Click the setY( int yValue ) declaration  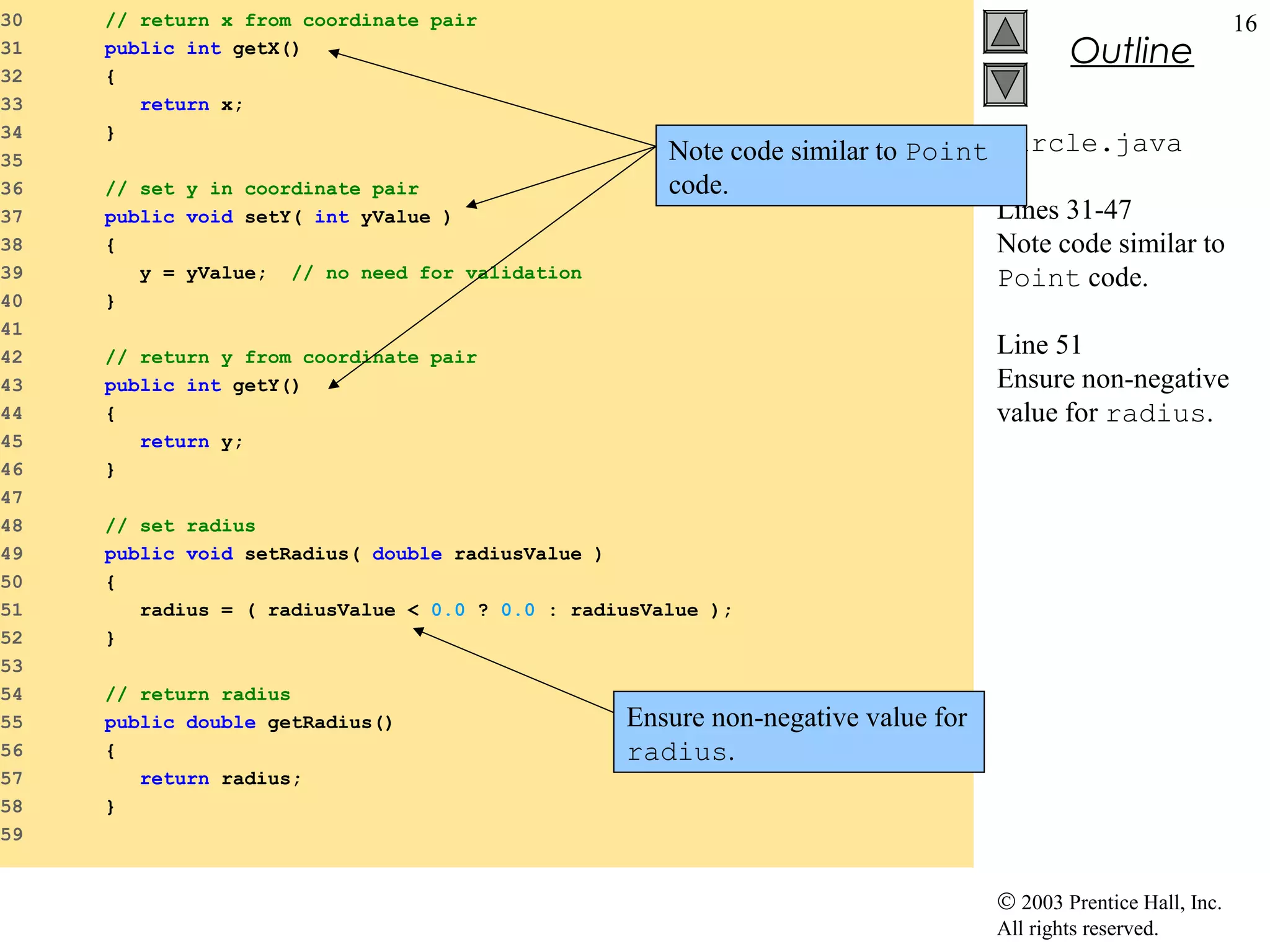(x=277, y=217)
